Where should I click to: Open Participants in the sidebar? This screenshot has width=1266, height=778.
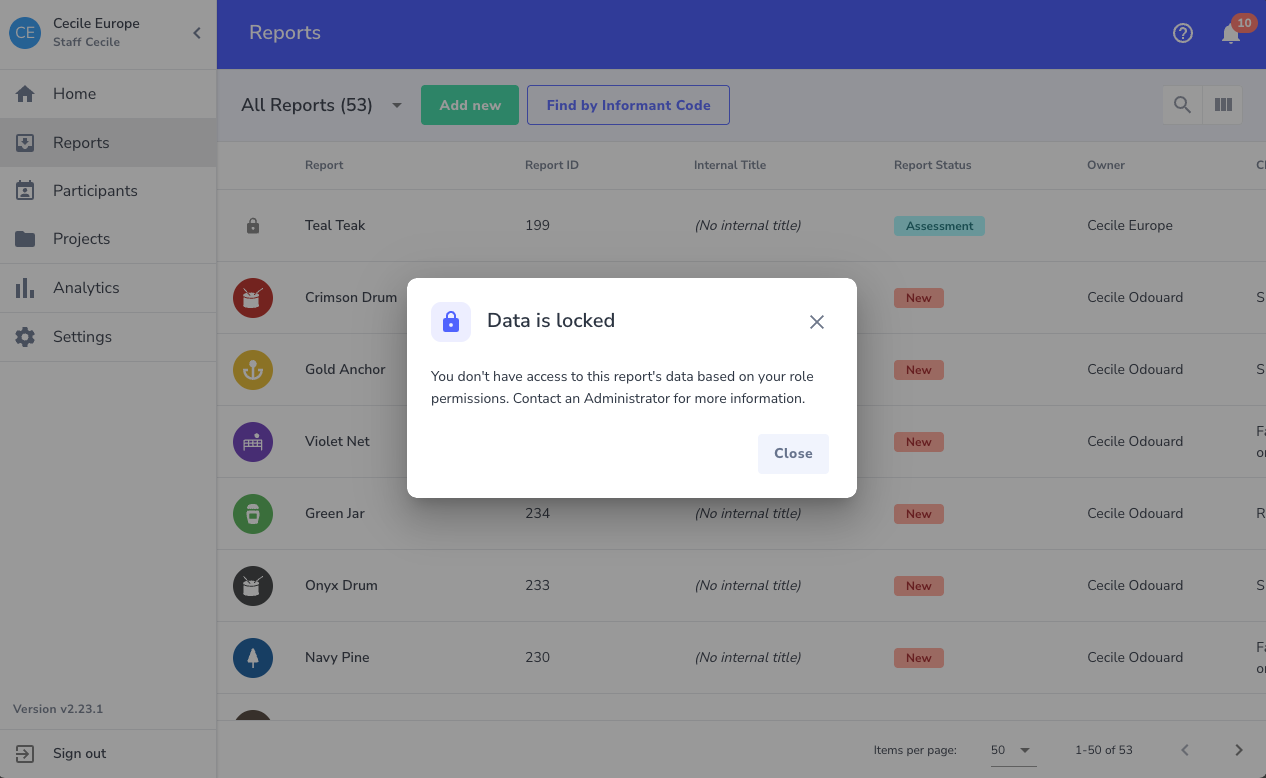tap(95, 191)
